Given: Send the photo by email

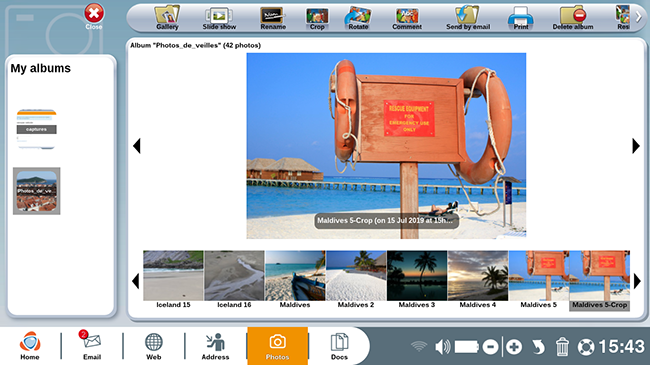Looking at the screenshot, I should click(x=468, y=18).
